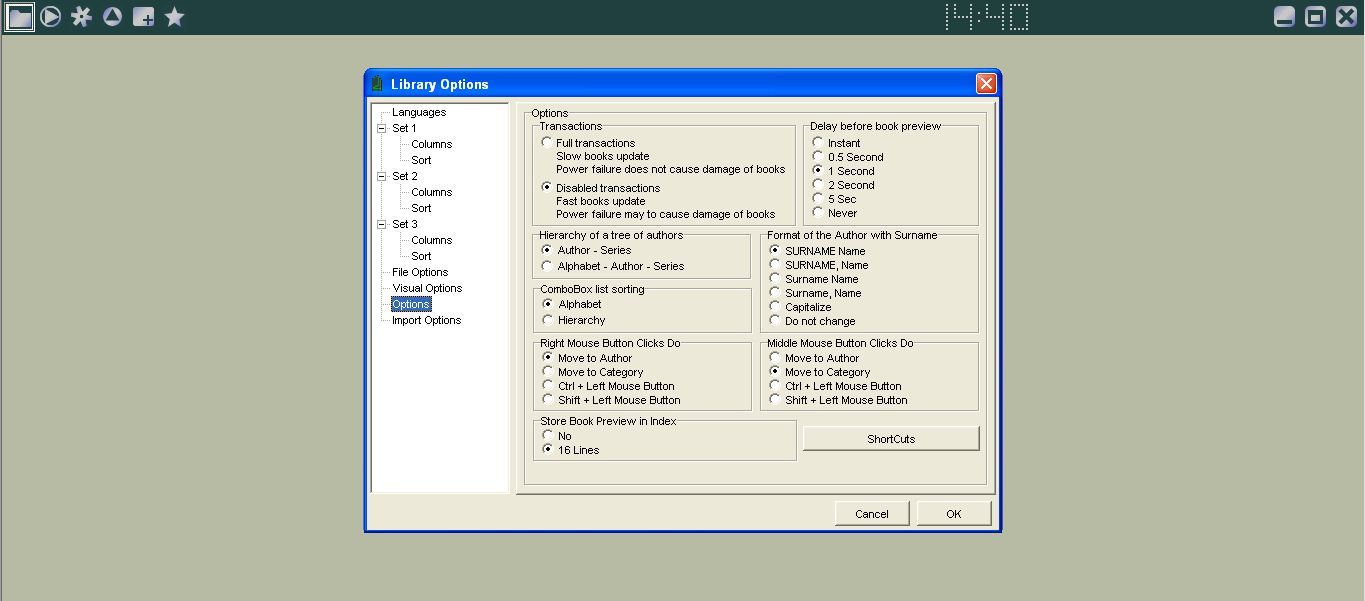Set right mouse button to Move to Category
Image resolution: width=1365 pixels, height=601 pixels.
[547, 372]
